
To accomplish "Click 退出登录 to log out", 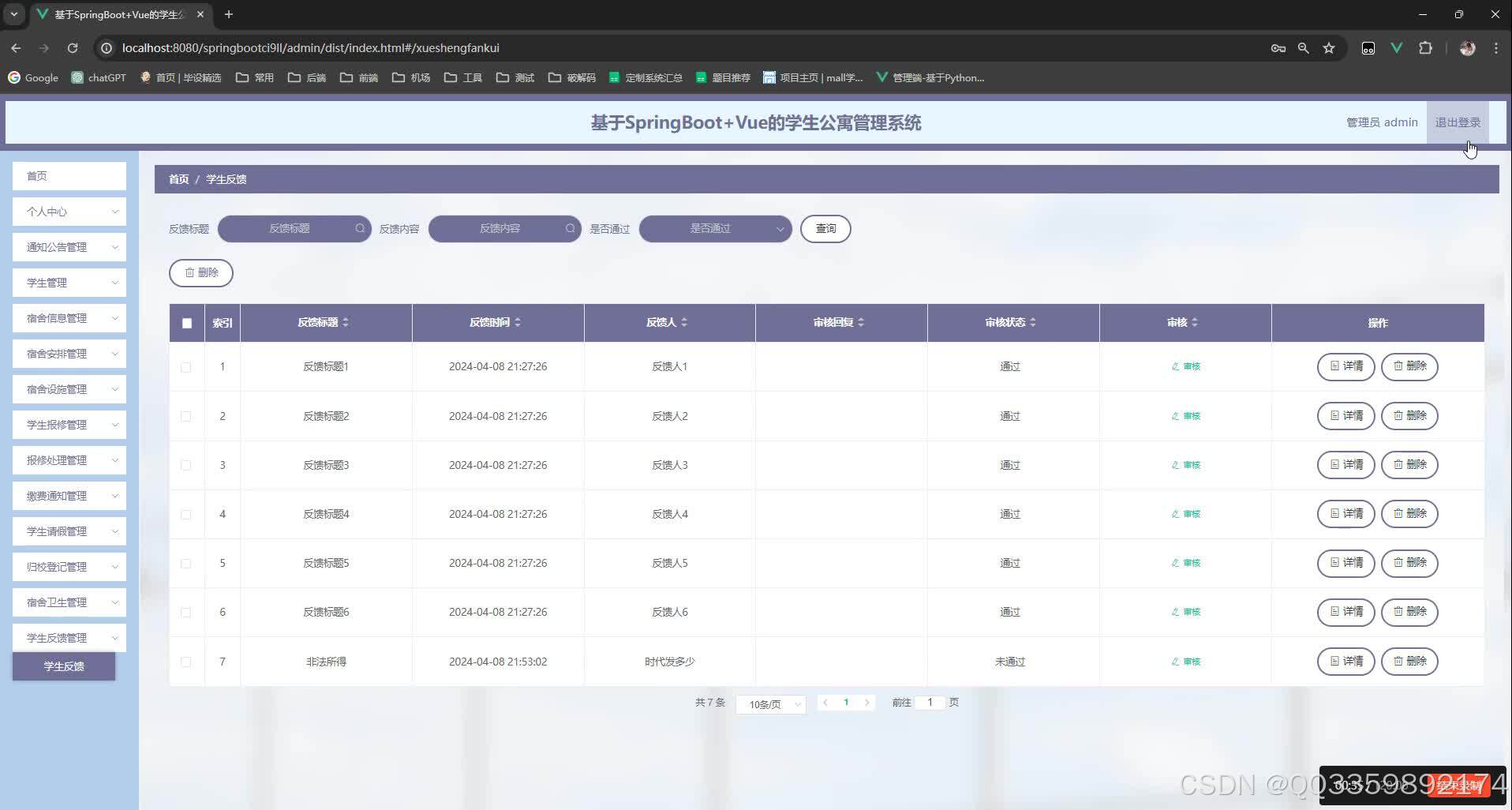I will pos(1458,122).
